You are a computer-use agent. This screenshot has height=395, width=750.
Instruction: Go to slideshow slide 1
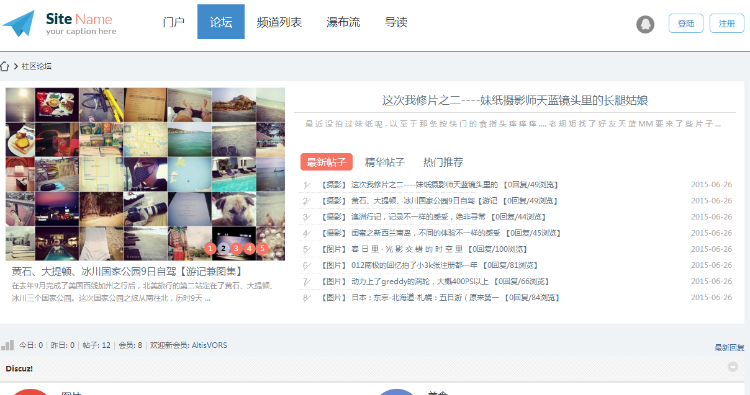point(210,248)
